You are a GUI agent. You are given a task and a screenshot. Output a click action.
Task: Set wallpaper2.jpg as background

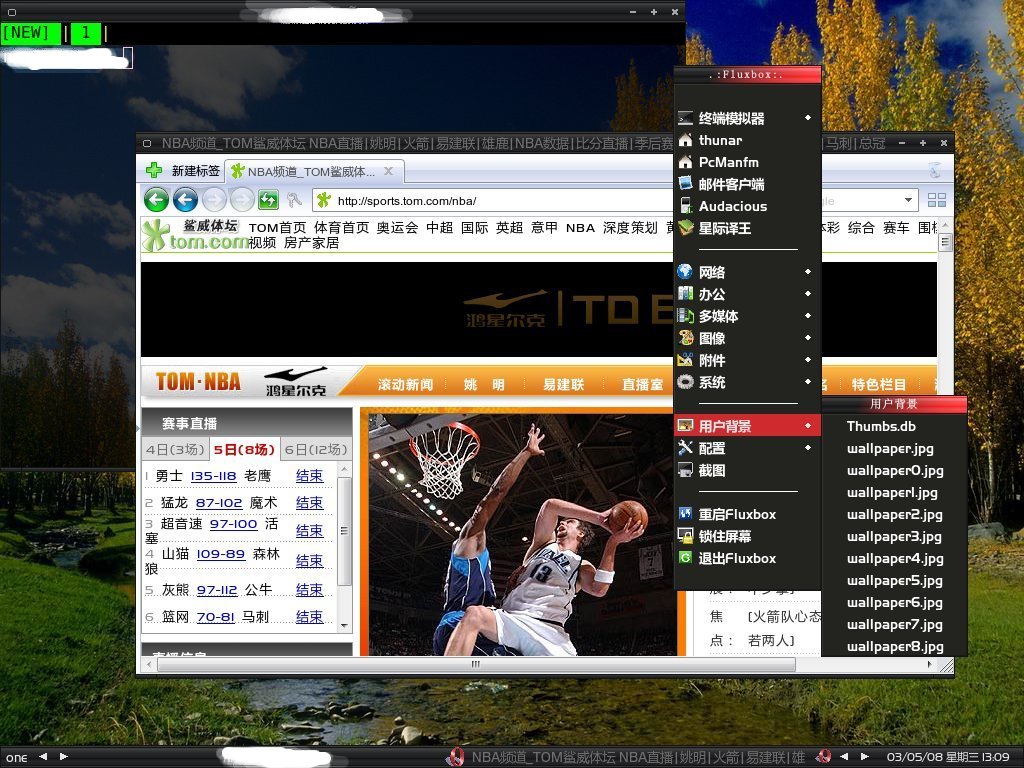893,514
